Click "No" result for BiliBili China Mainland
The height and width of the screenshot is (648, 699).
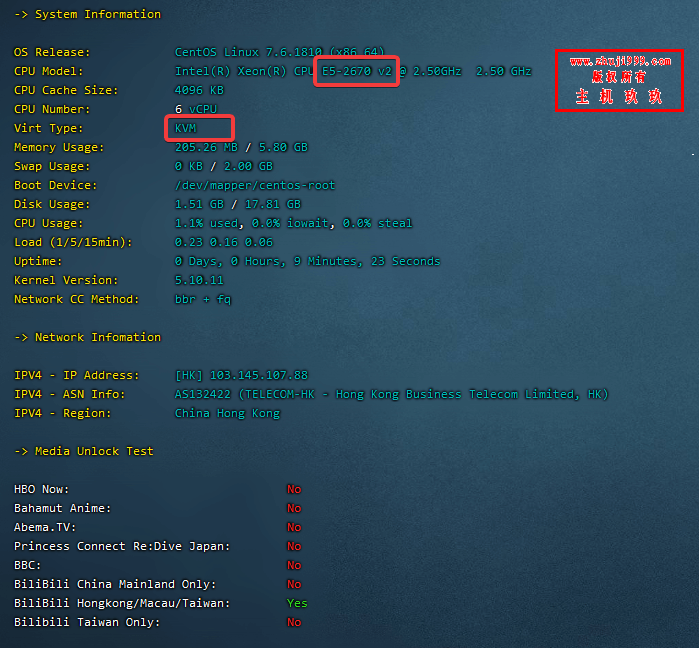[x=294, y=584]
